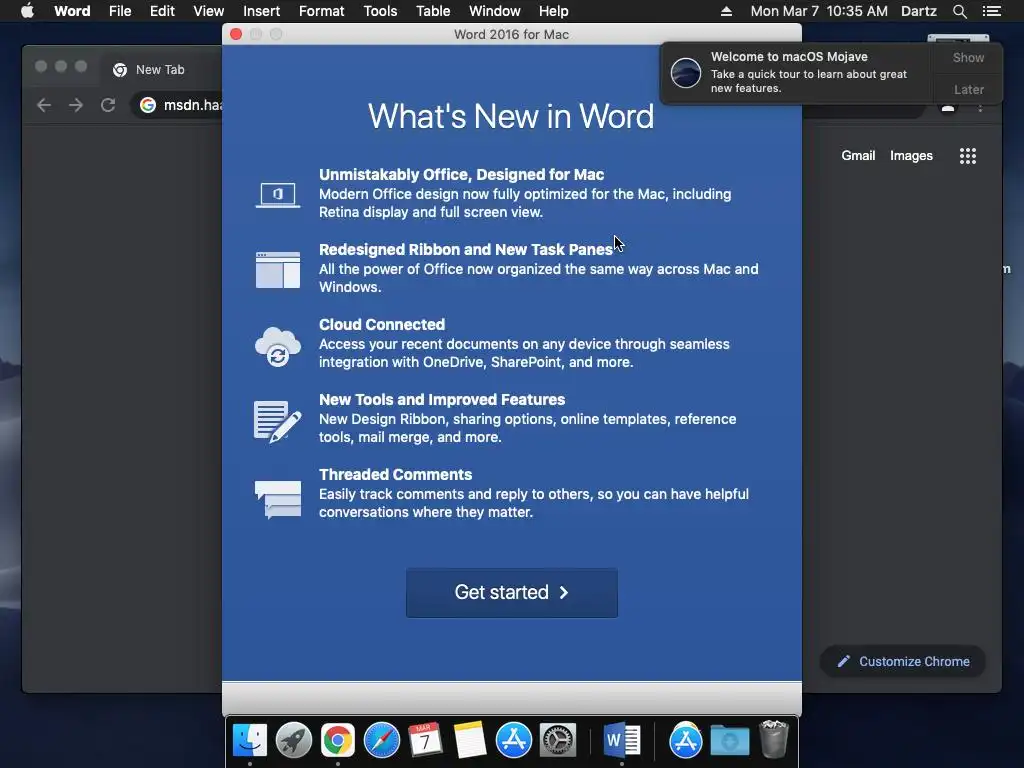Open Spotlight search in menu bar
This screenshot has width=1024, height=768.
(x=959, y=11)
